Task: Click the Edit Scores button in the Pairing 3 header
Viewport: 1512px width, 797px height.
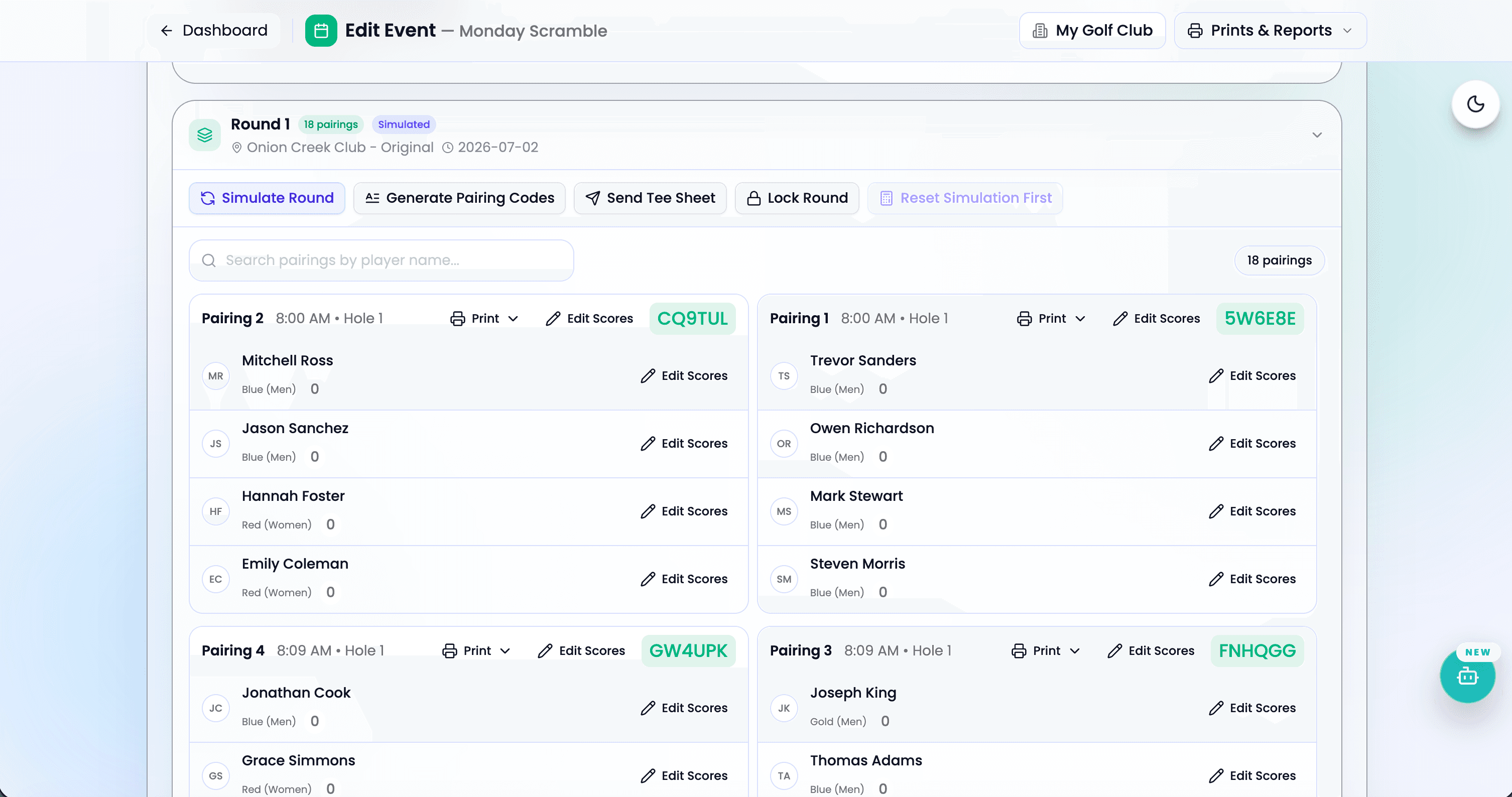Action: [1151, 650]
